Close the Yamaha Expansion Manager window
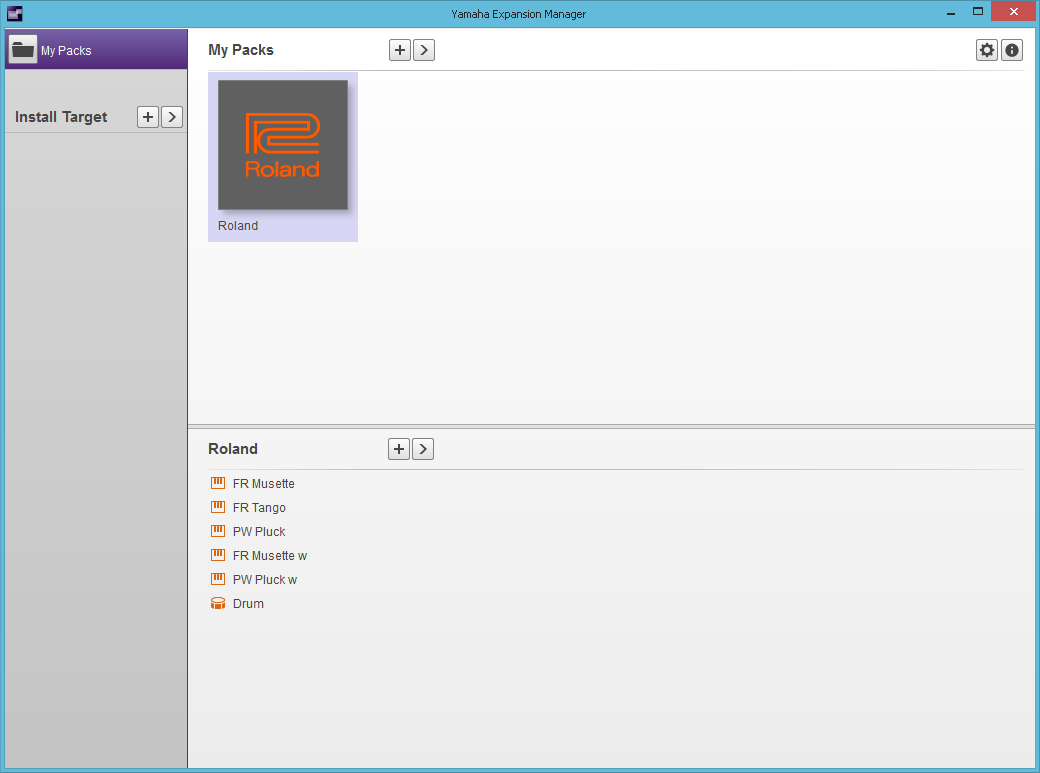1040x773 pixels. [x=1013, y=11]
